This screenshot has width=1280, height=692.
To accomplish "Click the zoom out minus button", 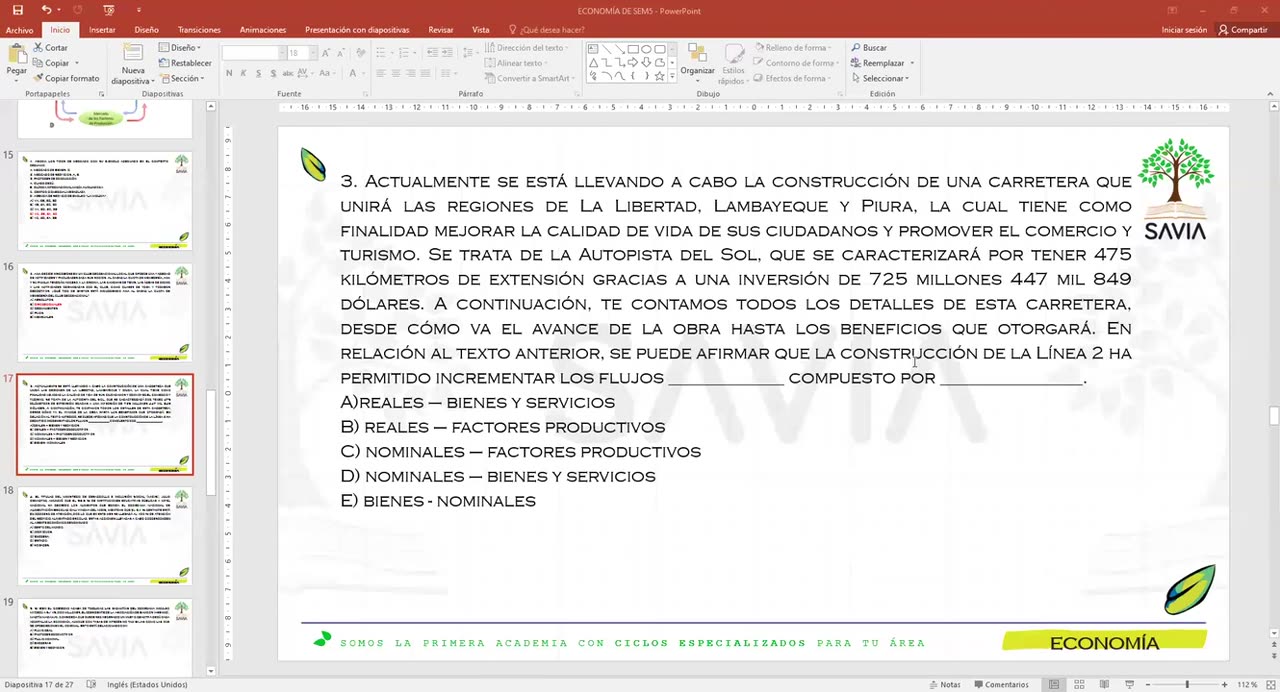I will (1148, 685).
